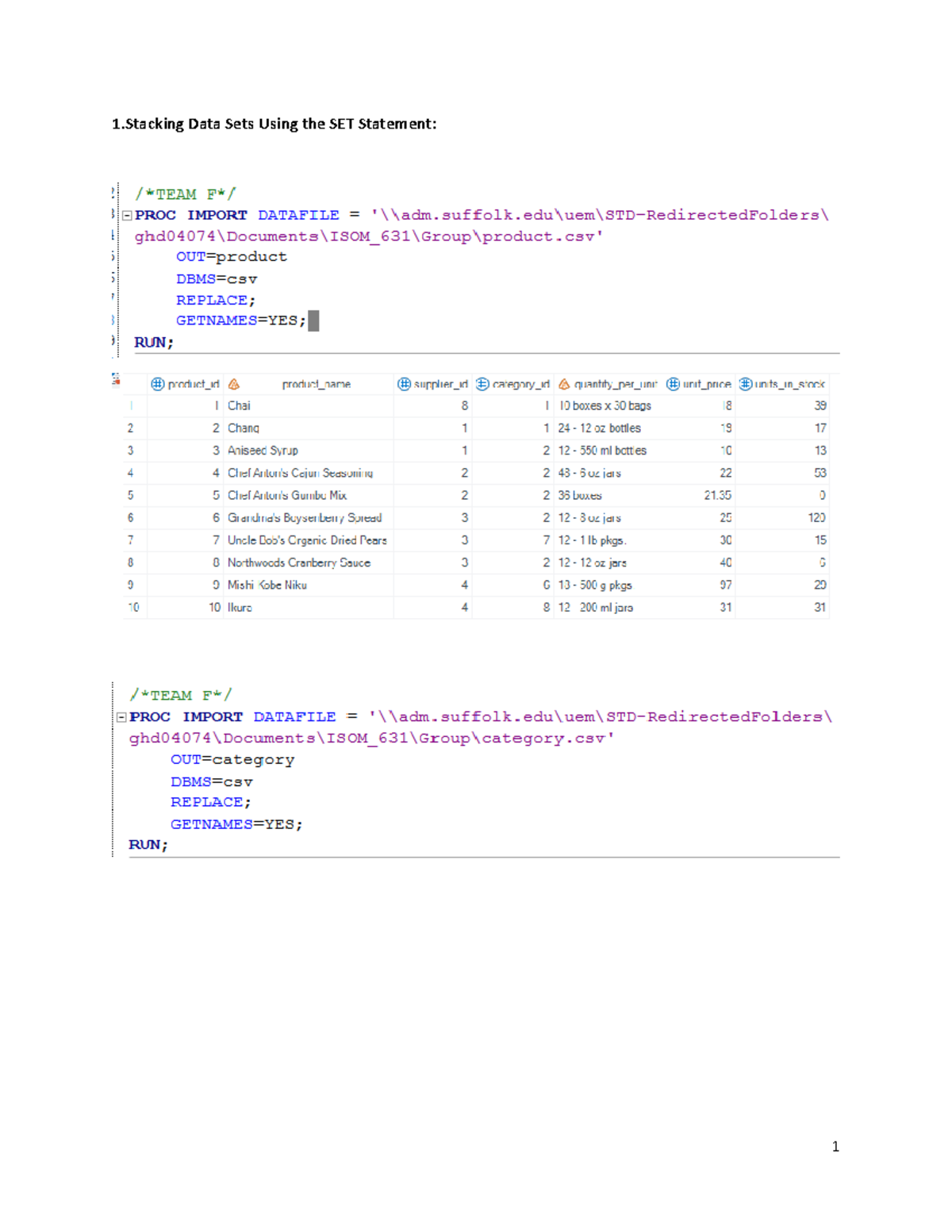952x1232 pixels.
Task: Click the RUN statement in first code block
Action: point(153,342)
